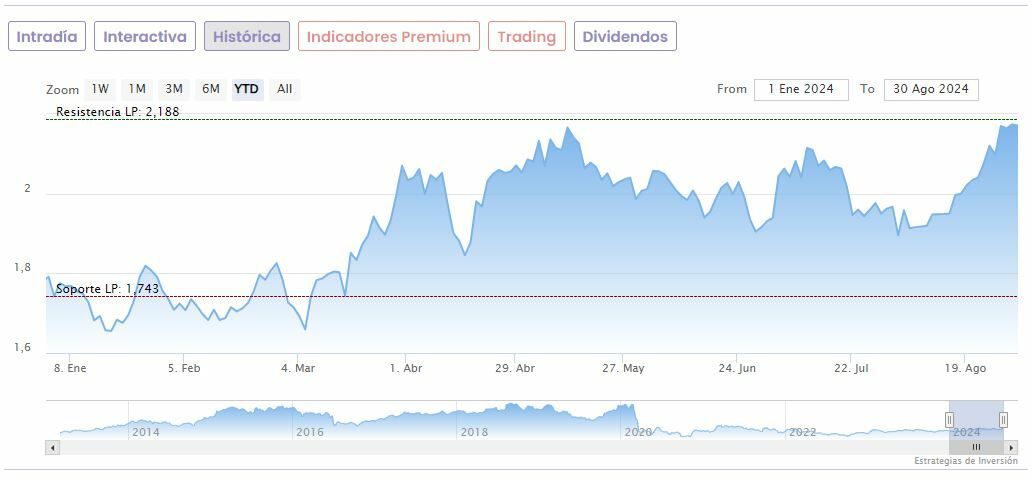Image resolution: width=1032 pixels, height=480 pixels.
Task: Open Estrategias de Inversión credit link
Action: pyautogui.click(x=965, y=461)
